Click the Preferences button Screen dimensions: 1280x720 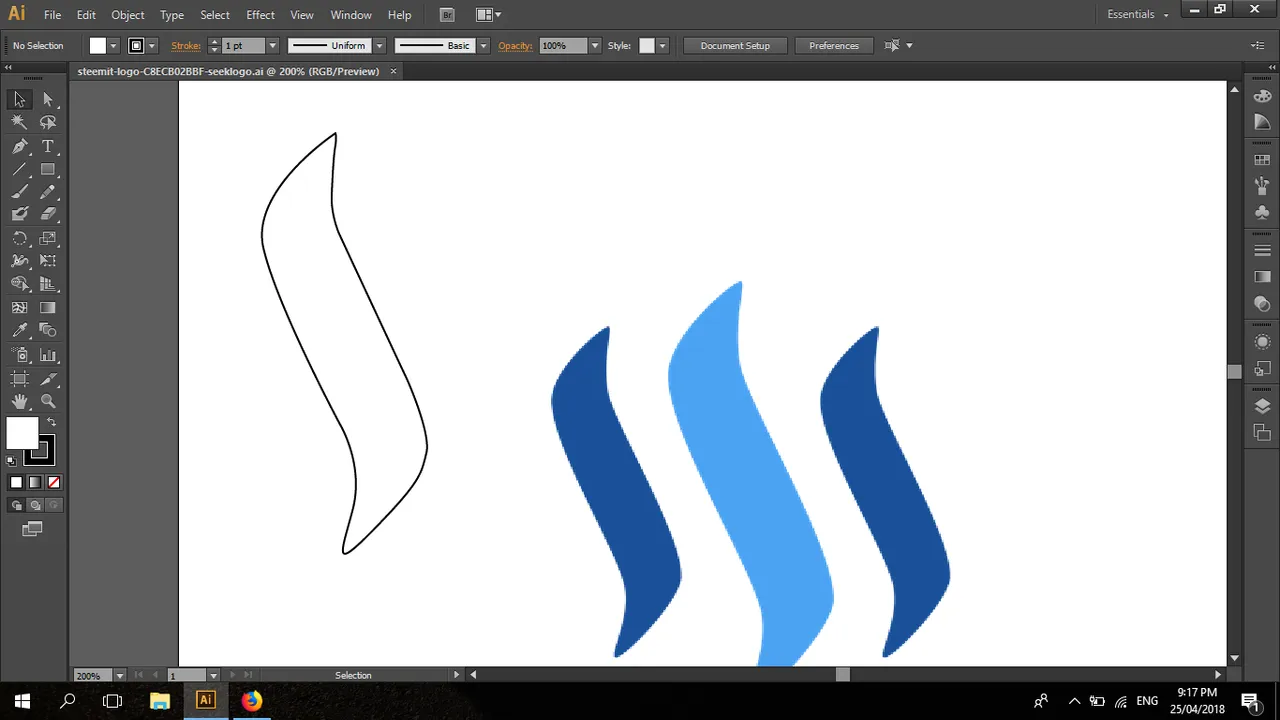(x=834, y=46)
